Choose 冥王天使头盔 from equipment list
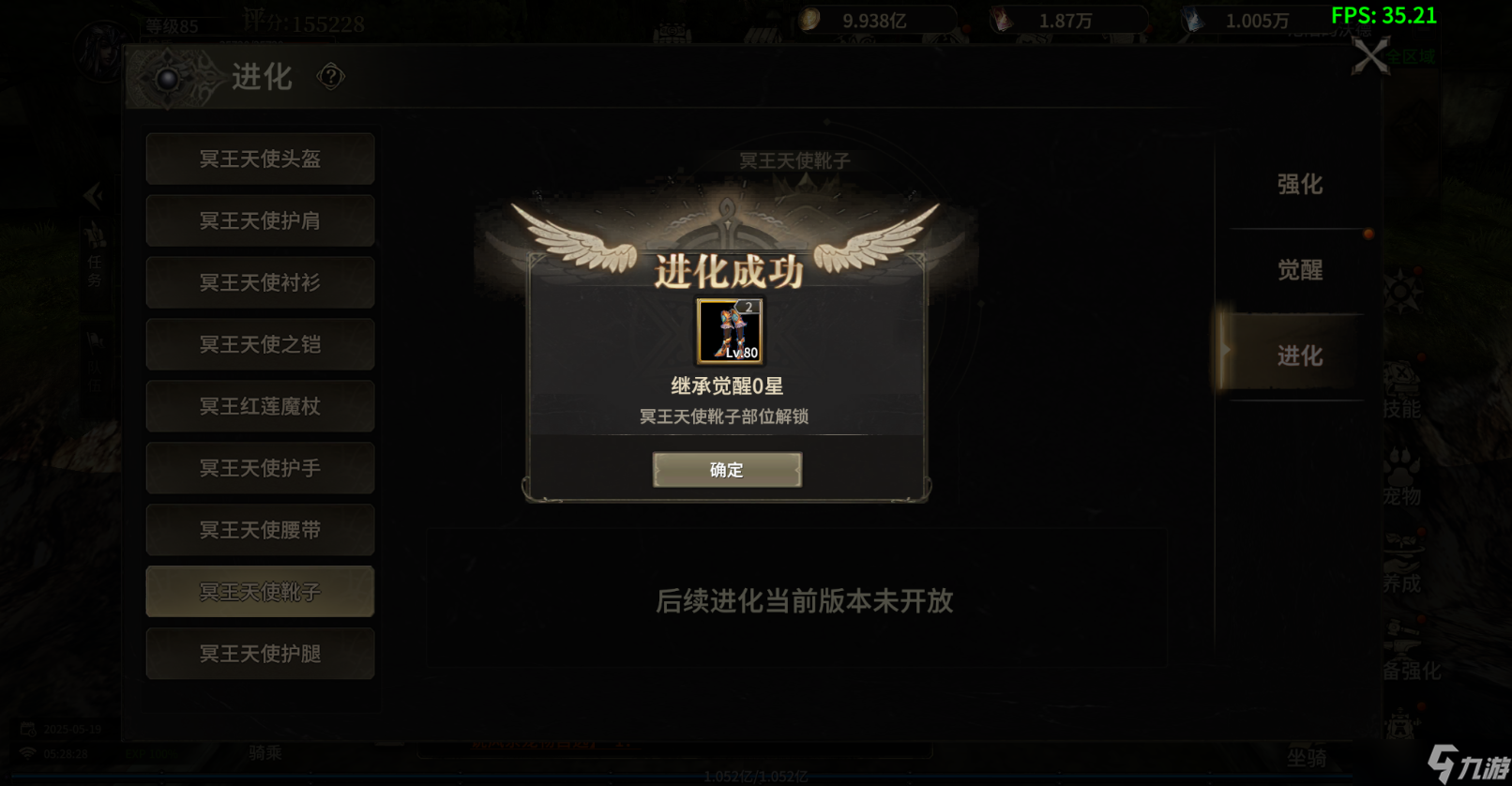The height and width of the screenshot is (786, 1512). tap(260, 159)
